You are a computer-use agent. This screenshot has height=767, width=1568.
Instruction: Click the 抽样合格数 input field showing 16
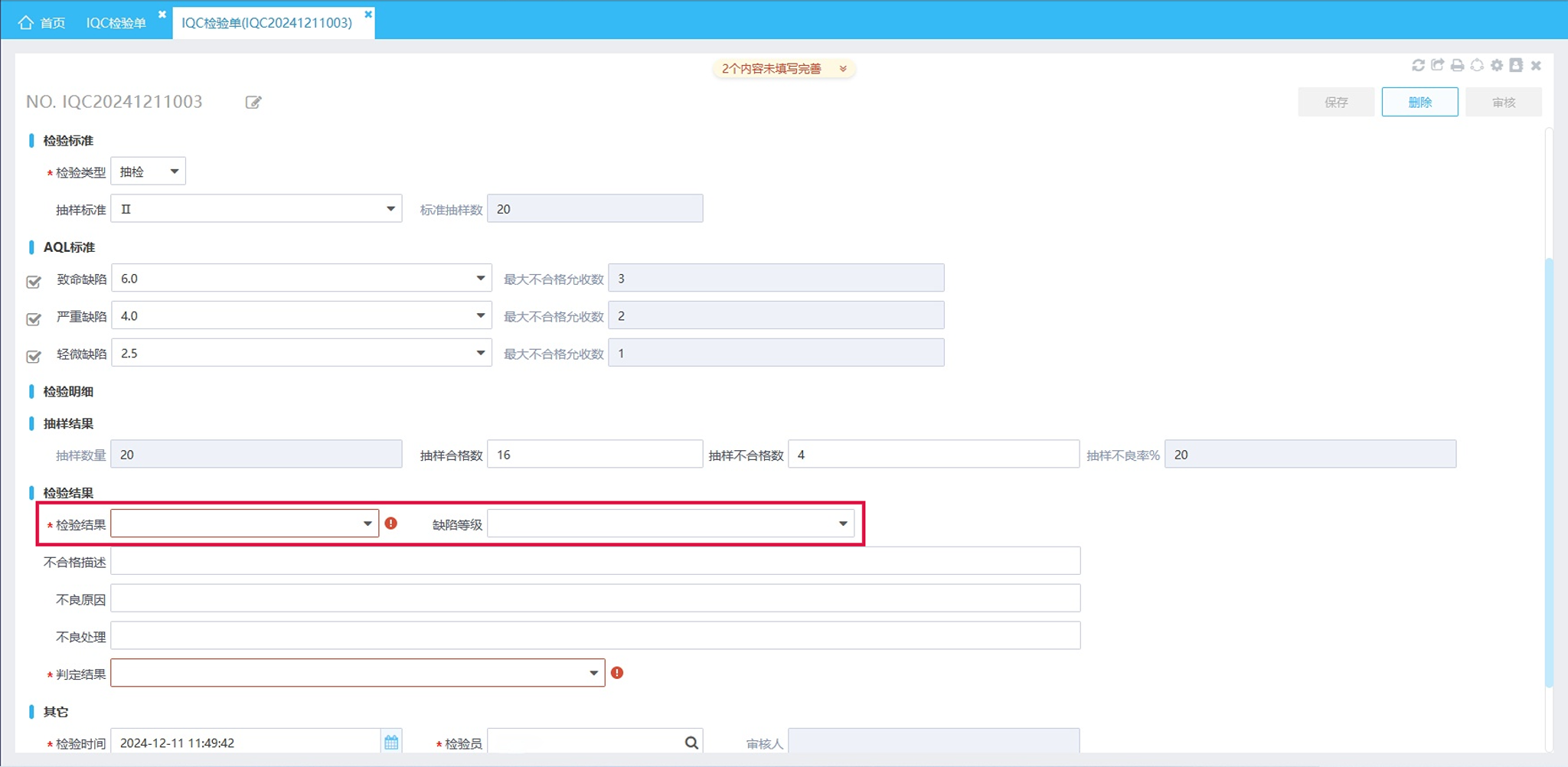click(595, 455)
